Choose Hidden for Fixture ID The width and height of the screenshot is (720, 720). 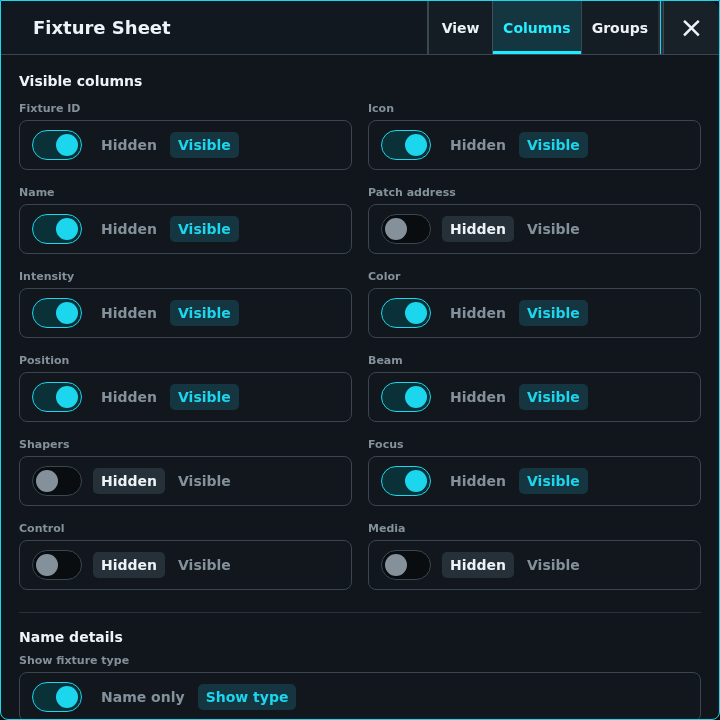point(129,145)
